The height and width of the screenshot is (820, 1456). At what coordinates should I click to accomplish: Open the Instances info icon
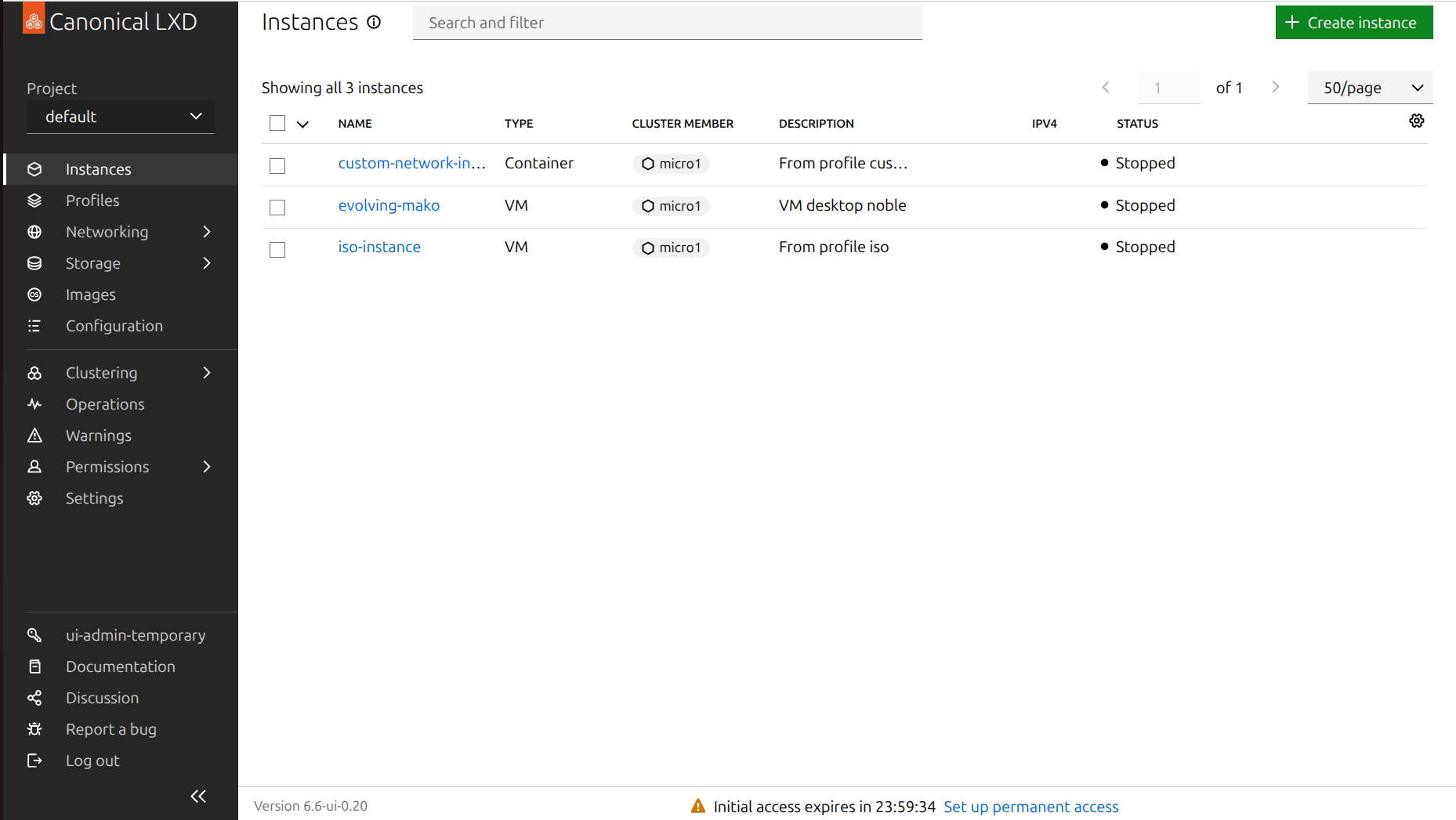pyautogui.click(x=374, y=22)
